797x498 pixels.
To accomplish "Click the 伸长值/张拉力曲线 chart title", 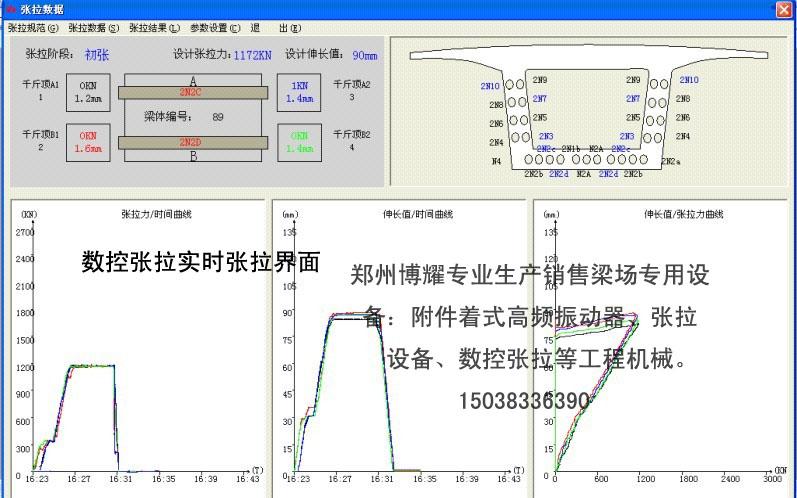I will 684,214.
